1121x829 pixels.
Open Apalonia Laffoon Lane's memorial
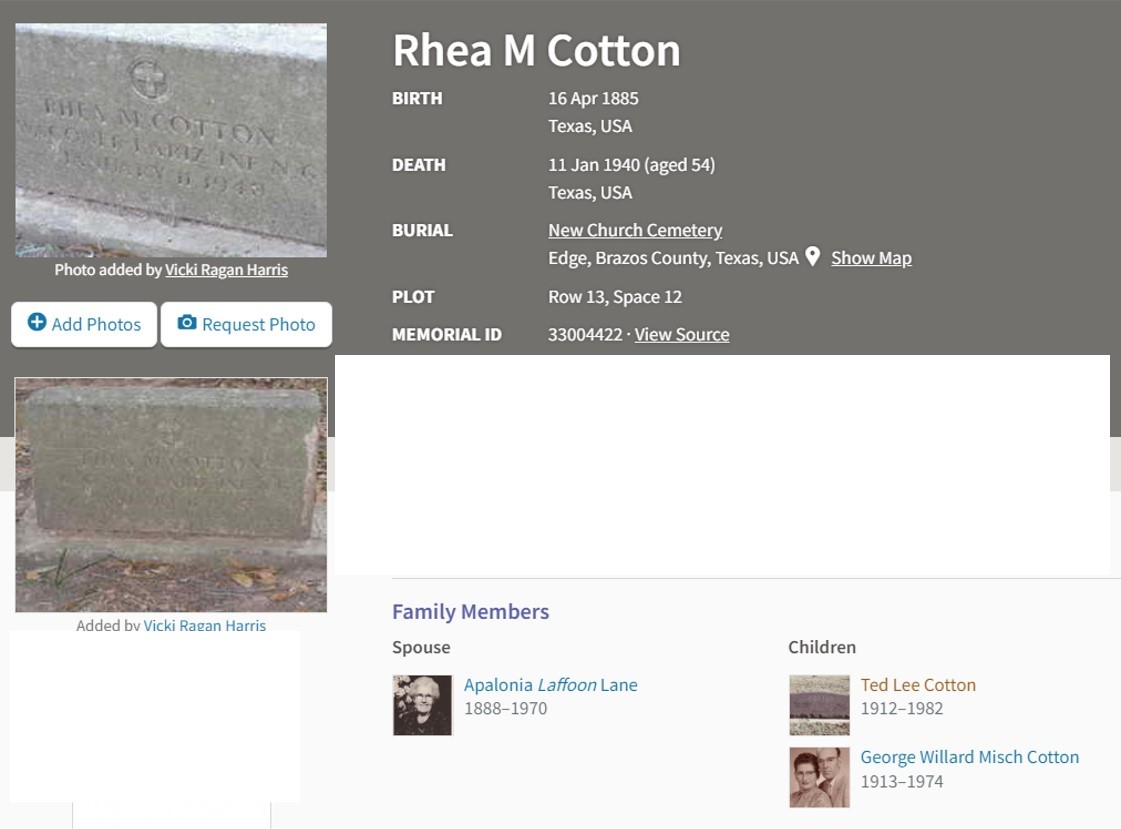[x=550, y=685]
